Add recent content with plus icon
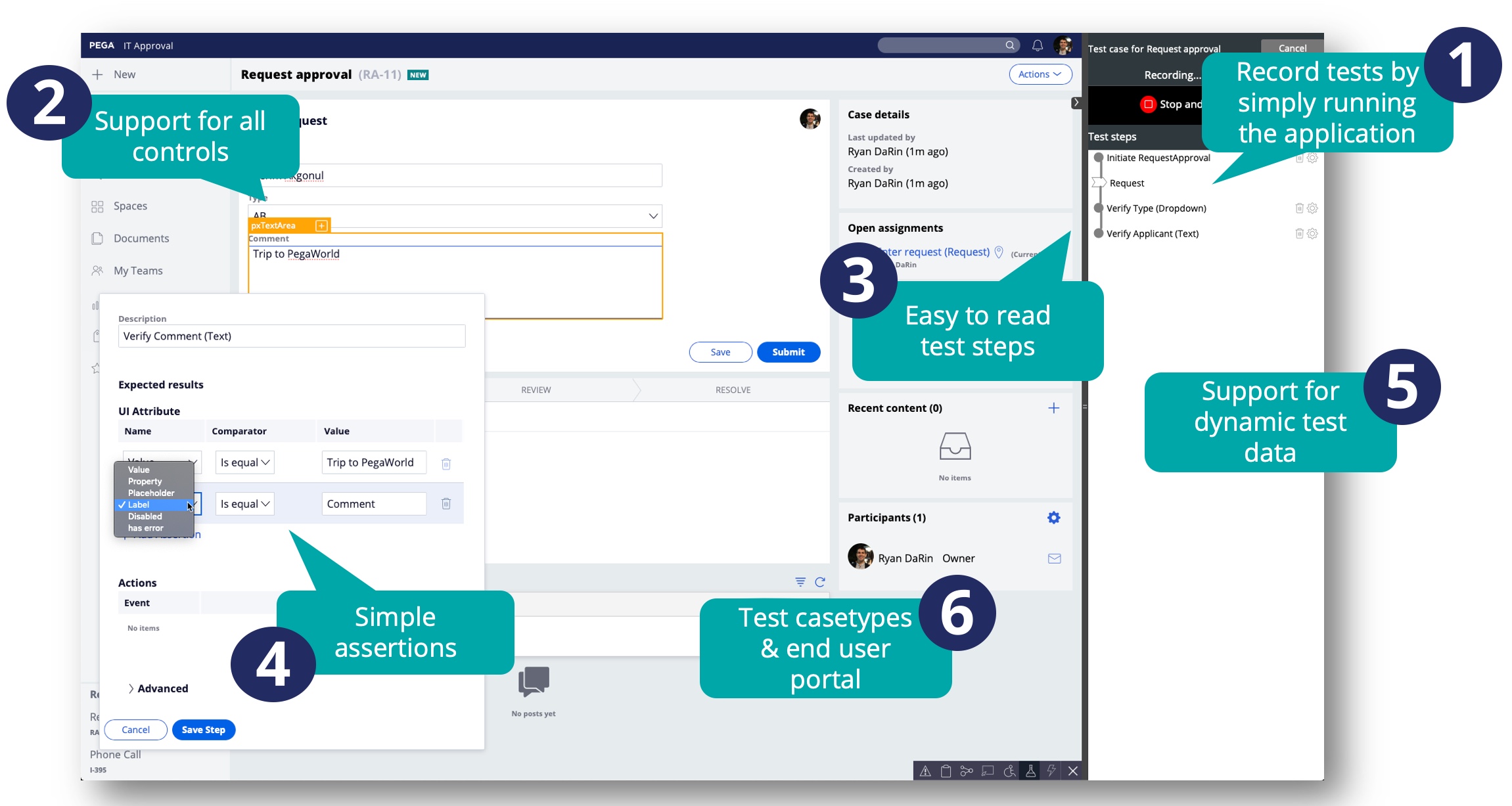 (x=1054, y=408)
